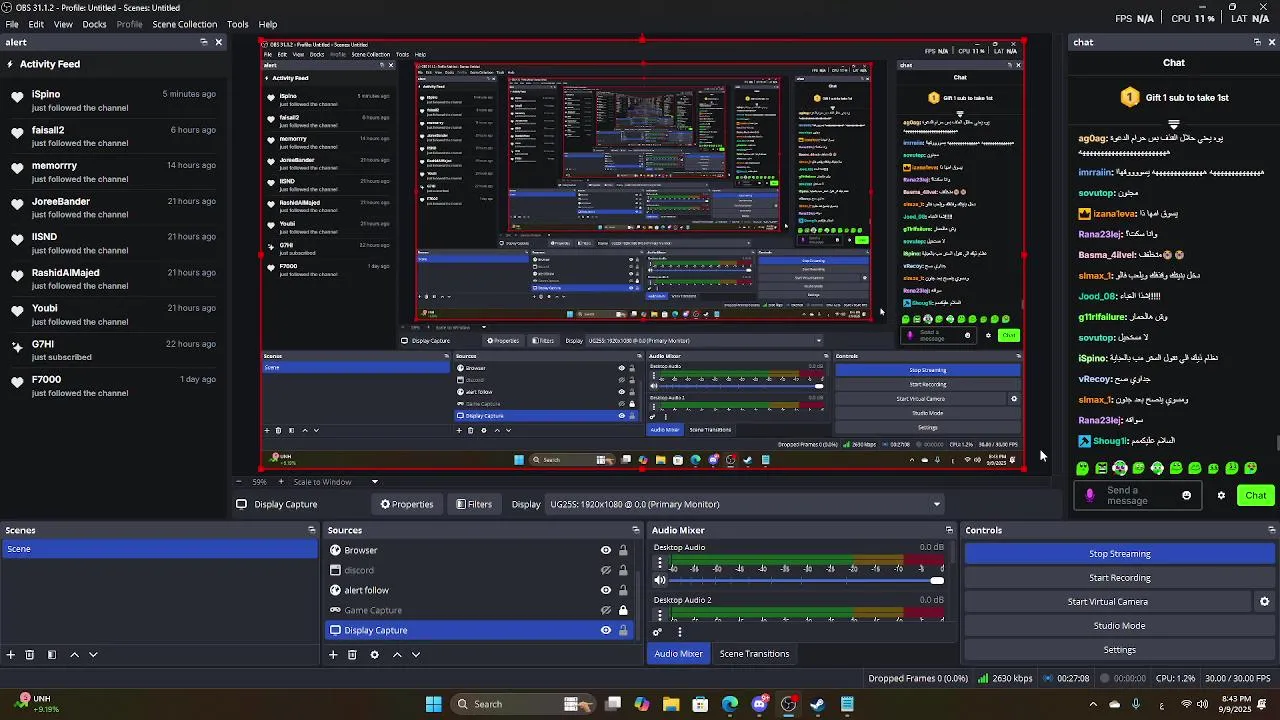Viewport: 1280px width, 720px height.
Task: Switch to the Scene Transitions tab
Action: pyautogui.click(x=754, y=654)
